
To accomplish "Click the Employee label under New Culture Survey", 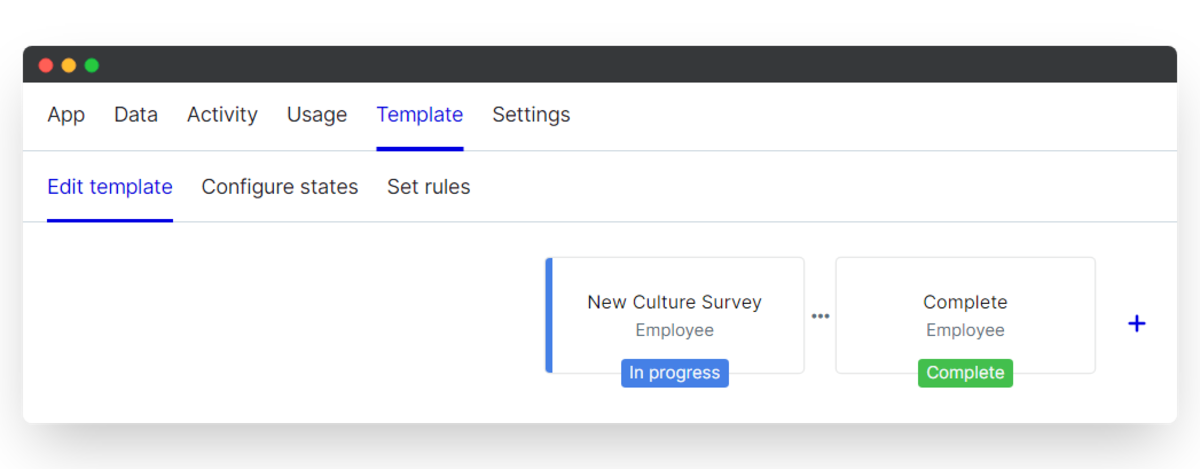I will (675, 330).
